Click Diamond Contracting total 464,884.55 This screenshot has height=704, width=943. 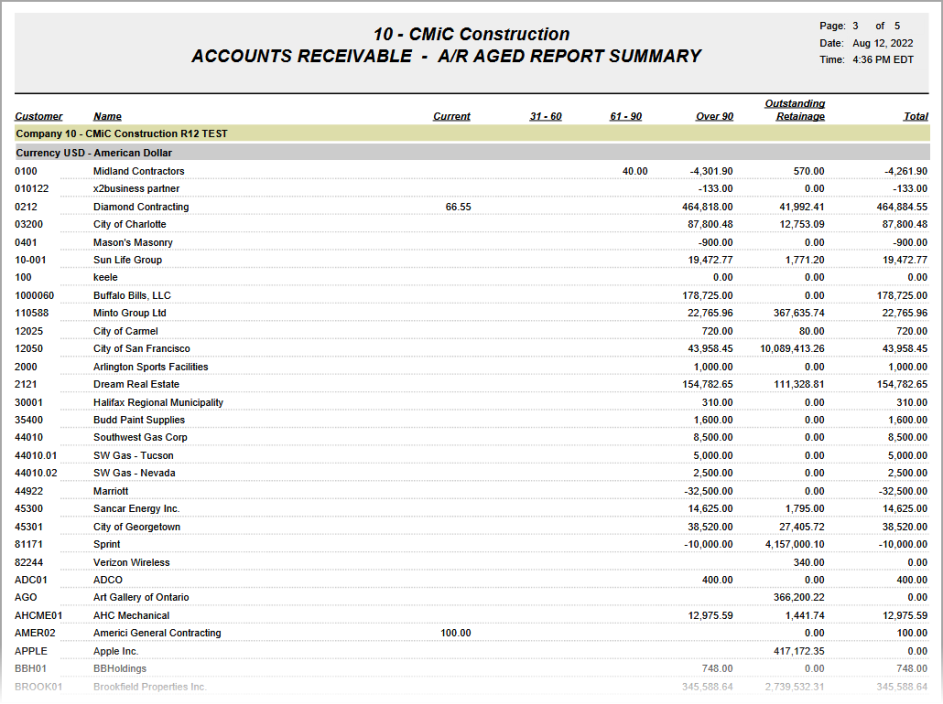click(902, 207)
